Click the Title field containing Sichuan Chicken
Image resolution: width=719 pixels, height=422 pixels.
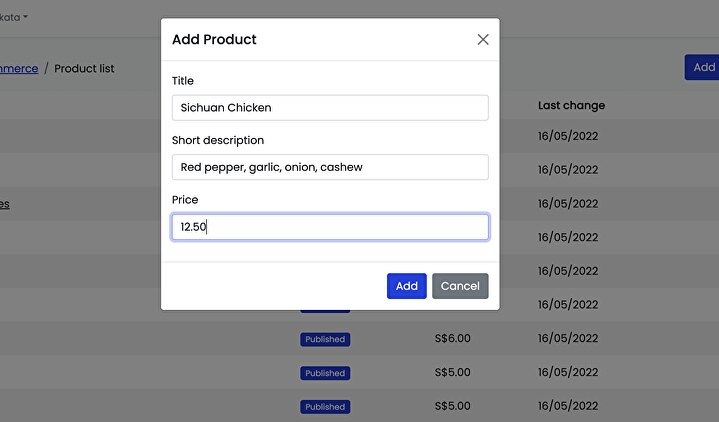tap(330, 108)
